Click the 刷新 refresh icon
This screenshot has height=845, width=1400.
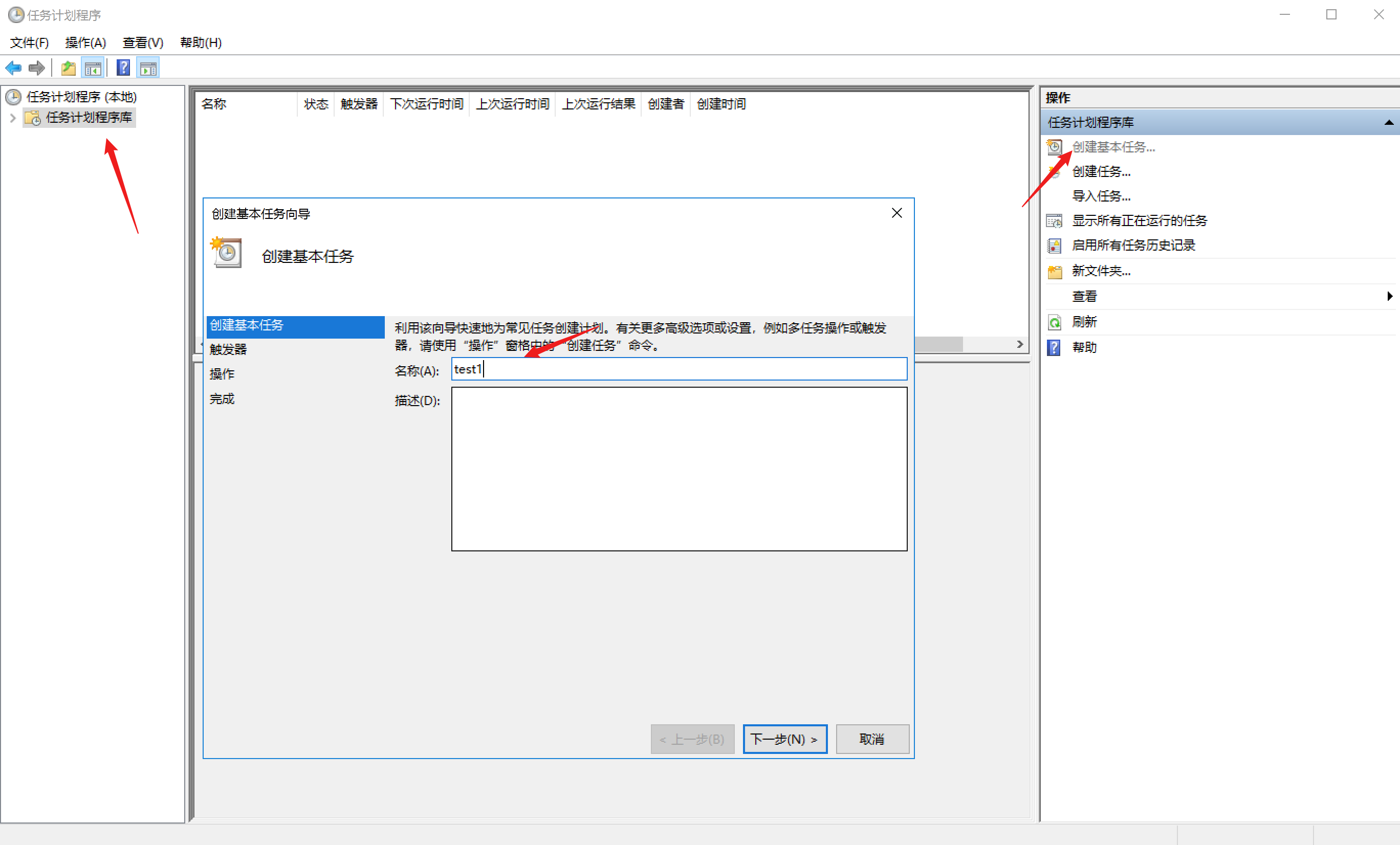point(1055,322)
